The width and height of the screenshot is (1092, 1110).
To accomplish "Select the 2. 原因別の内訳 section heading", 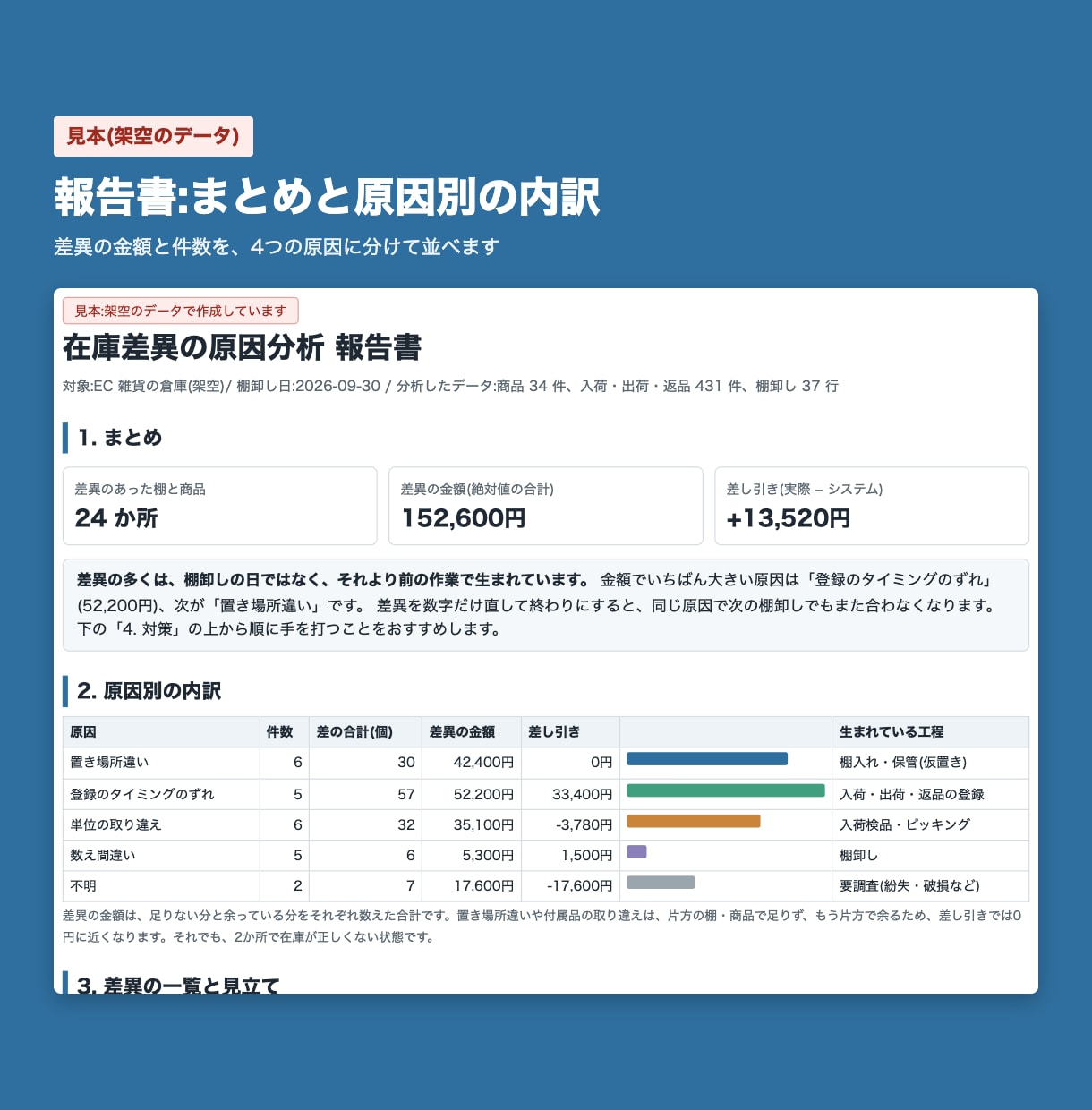I will point(149,691).
